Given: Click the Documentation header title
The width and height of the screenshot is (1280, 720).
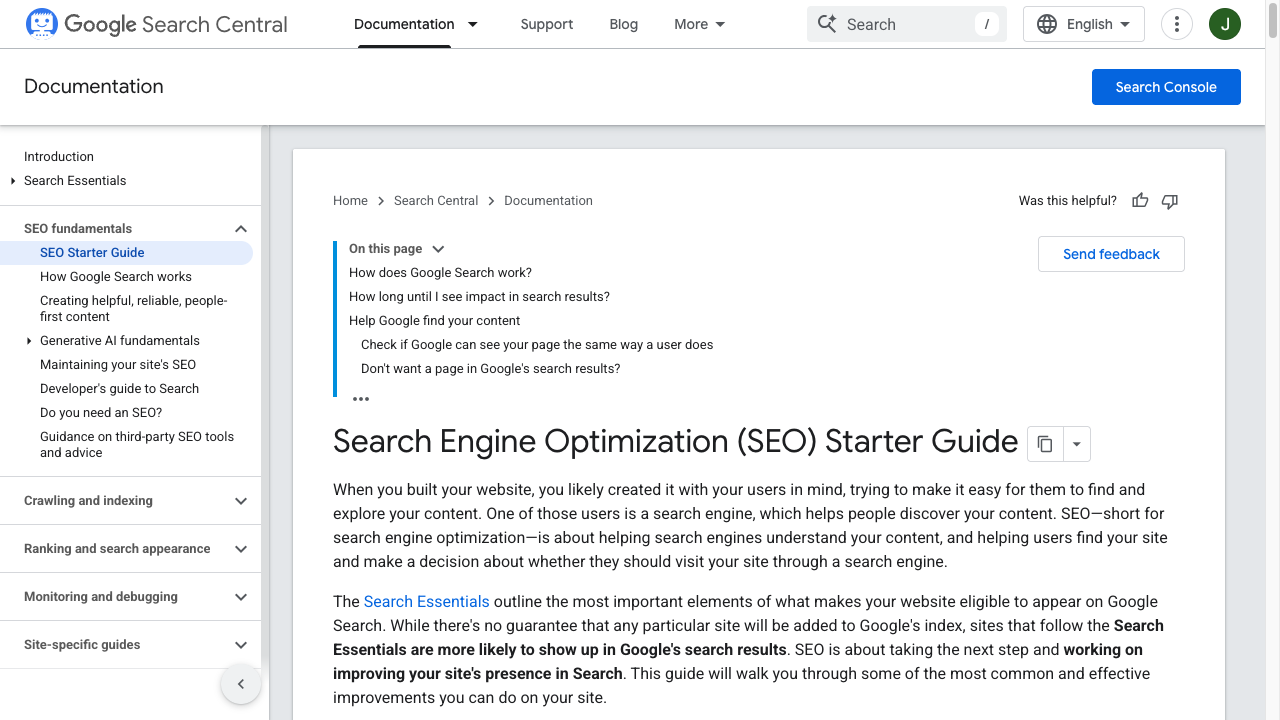Looking at the screenshot, I should [94, 87].
